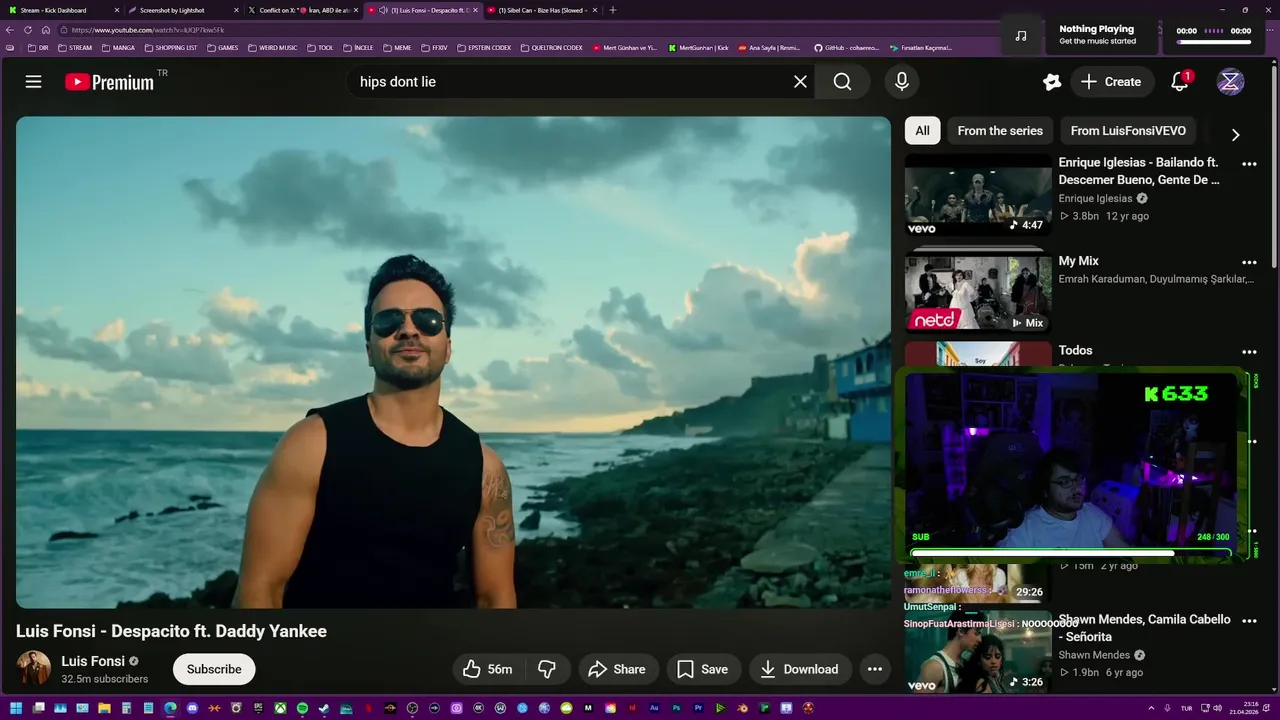Go back in browser
Image resolution: width=1280 pixels, height=720 pixels.
(10, 30)
